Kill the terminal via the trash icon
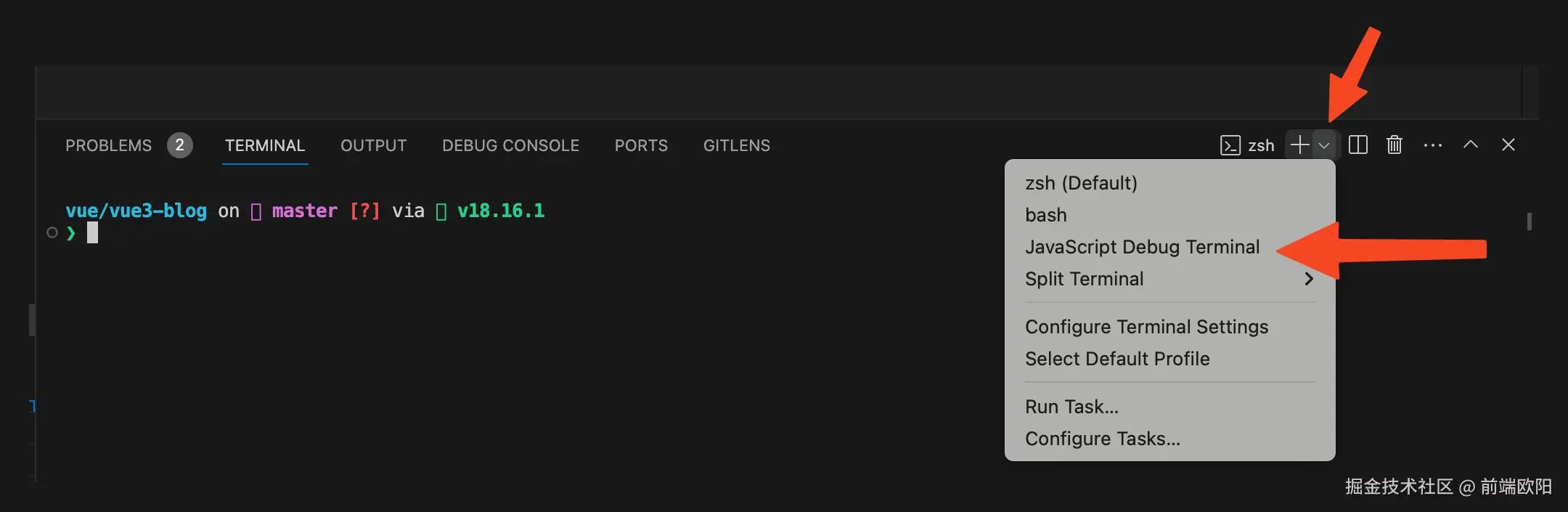Screen dimensions: 1568x512 click(1393, 145)
